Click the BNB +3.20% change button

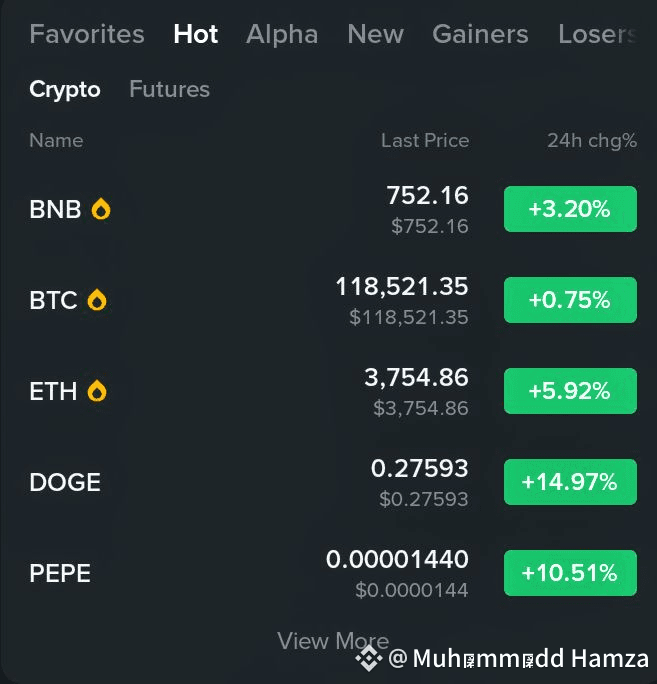[570, 209]
